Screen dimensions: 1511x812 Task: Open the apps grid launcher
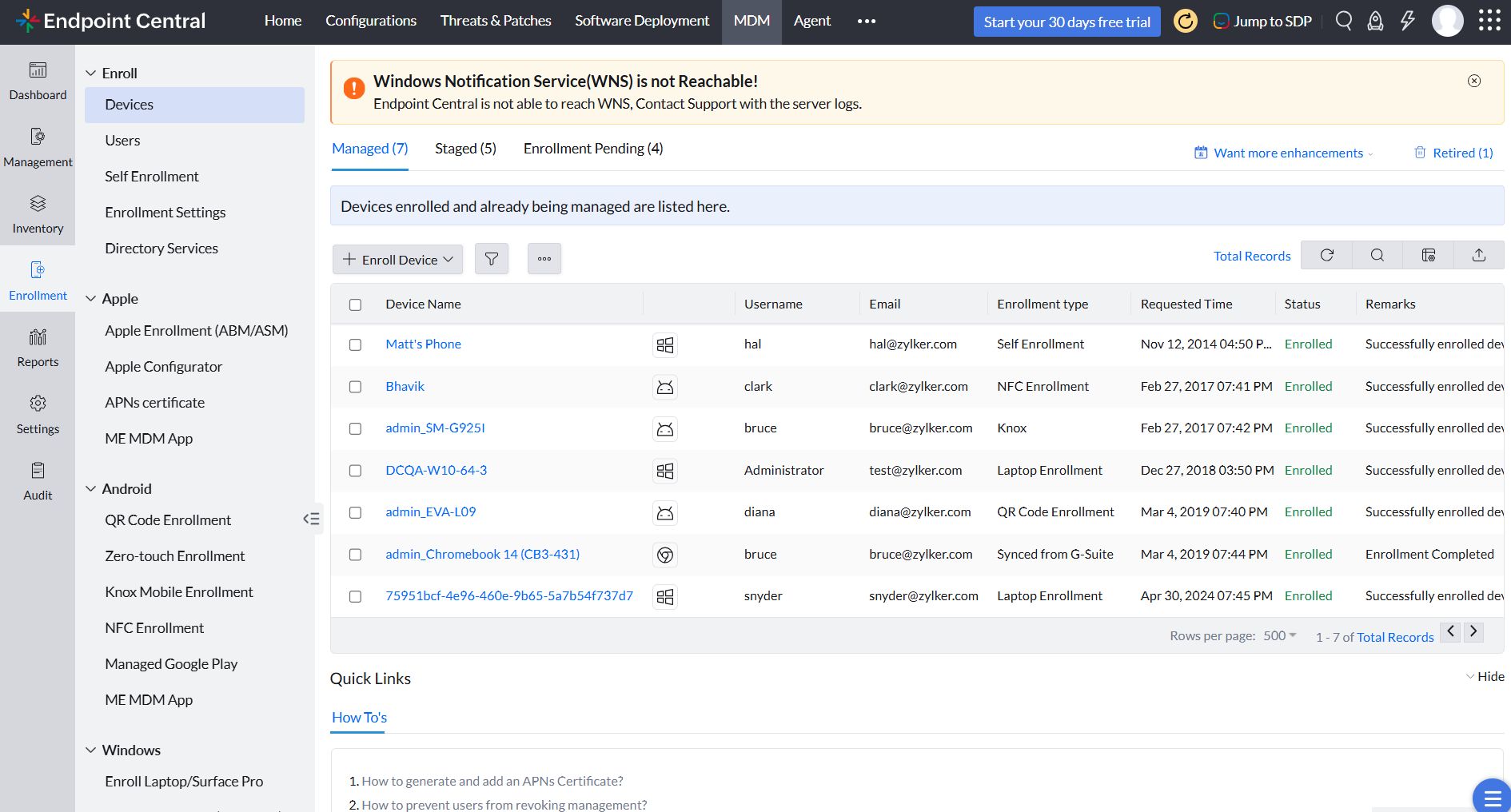1489,21
